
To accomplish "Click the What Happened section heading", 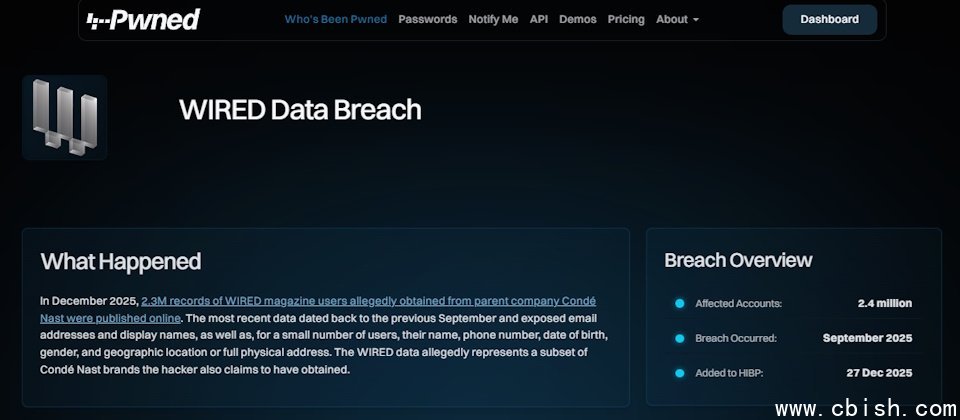I will [x=121, y=262].
